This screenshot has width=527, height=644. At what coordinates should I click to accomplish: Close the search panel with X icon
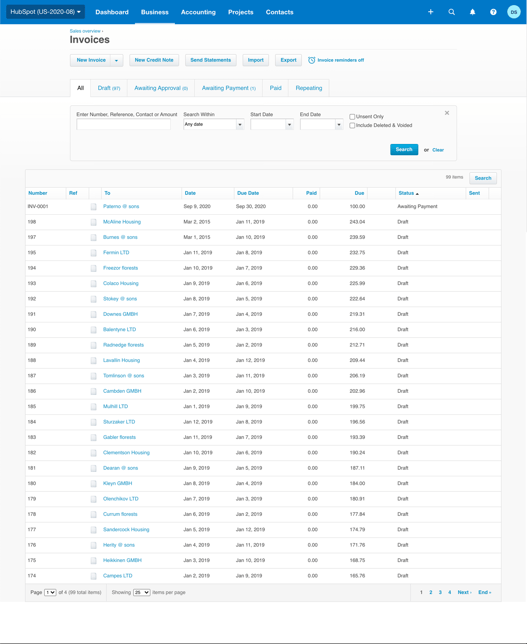click(447, 113)
